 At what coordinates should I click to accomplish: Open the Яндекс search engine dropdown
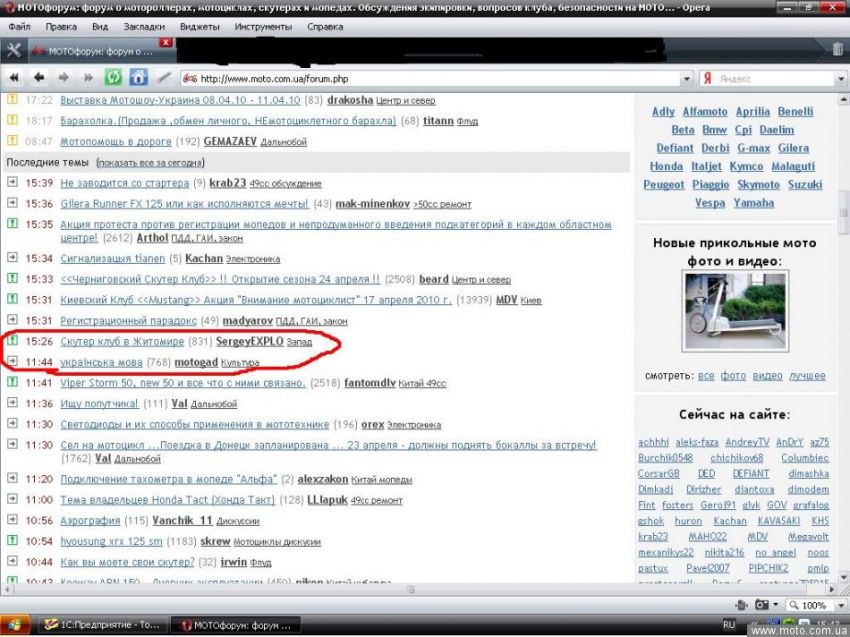coord(705,78)
